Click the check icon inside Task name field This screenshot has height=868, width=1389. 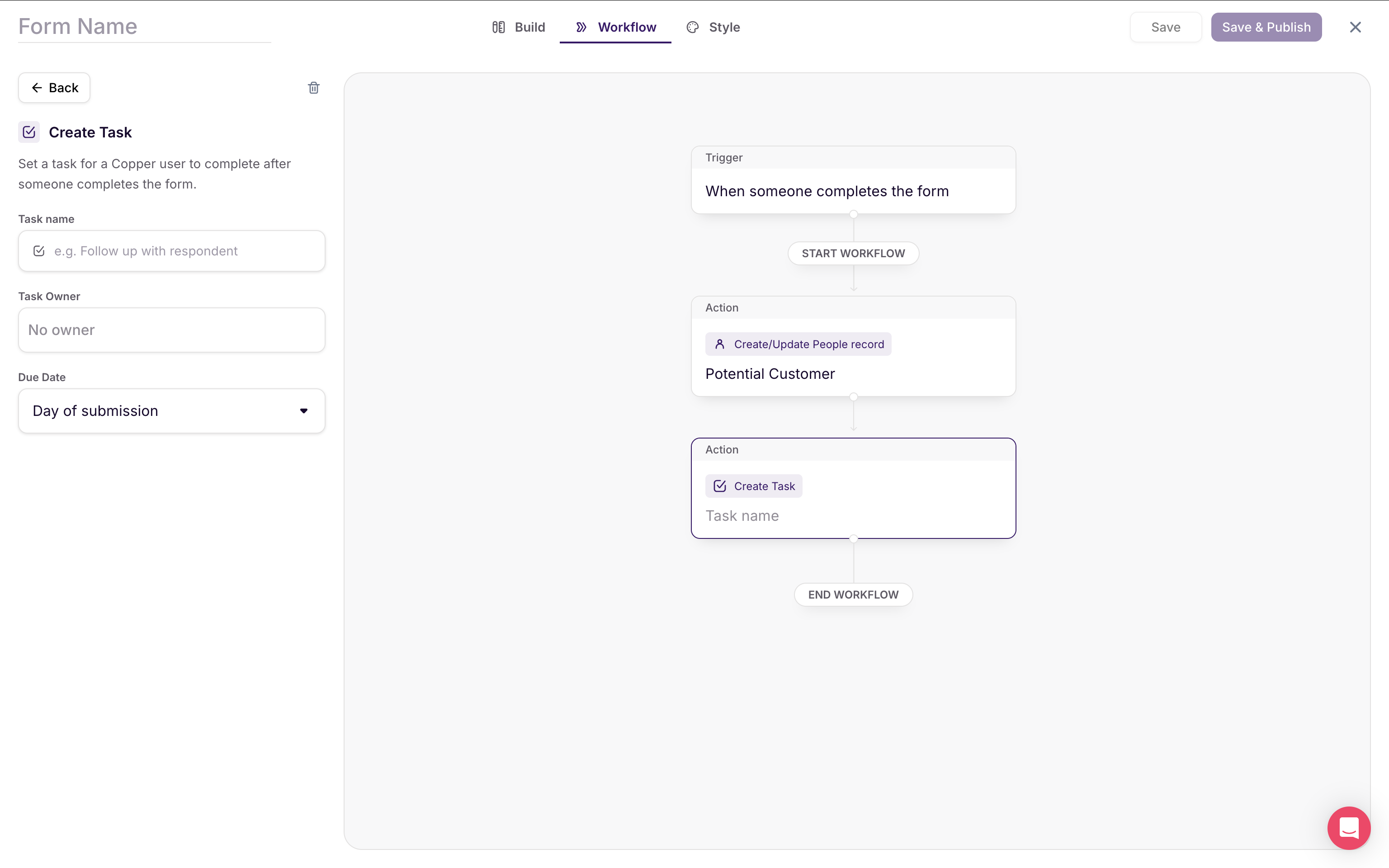(x=39, y=251)
